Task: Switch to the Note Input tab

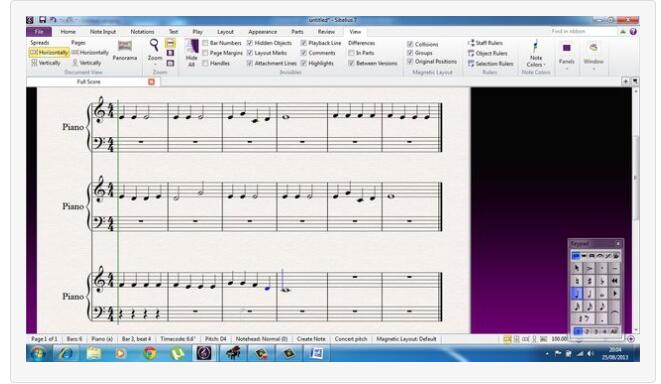Action: point(102,32)
